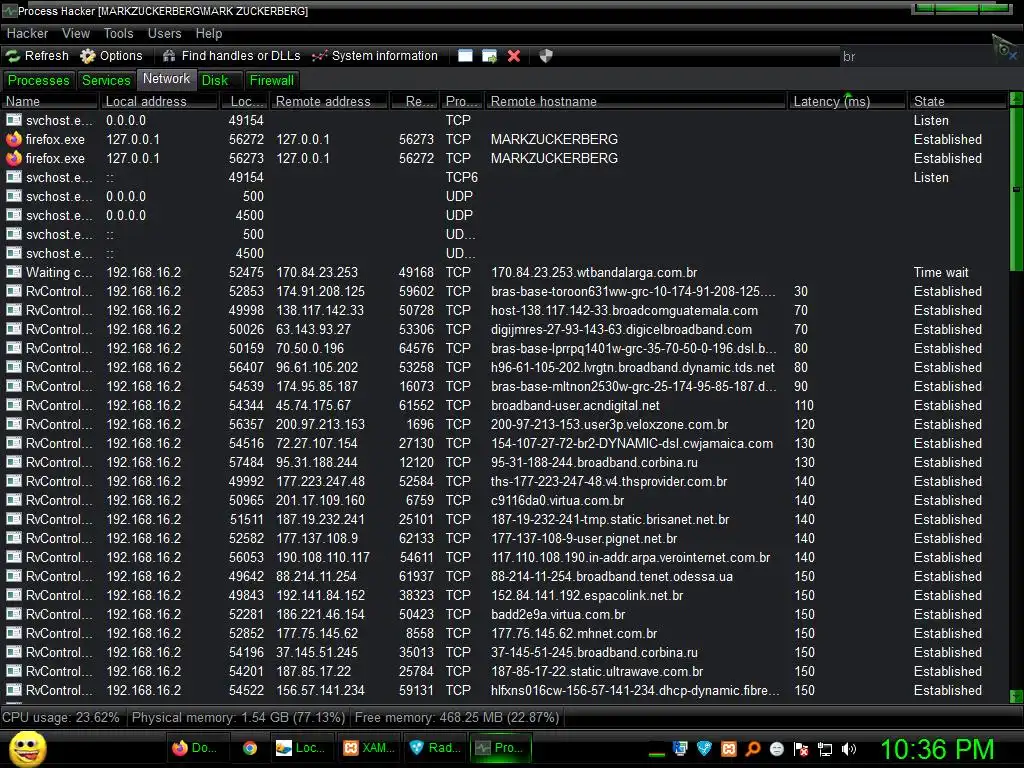The width and height of the screenshot is (1024, 768).
Task: Open Find handles or DLLs
Action: point(231,56)
